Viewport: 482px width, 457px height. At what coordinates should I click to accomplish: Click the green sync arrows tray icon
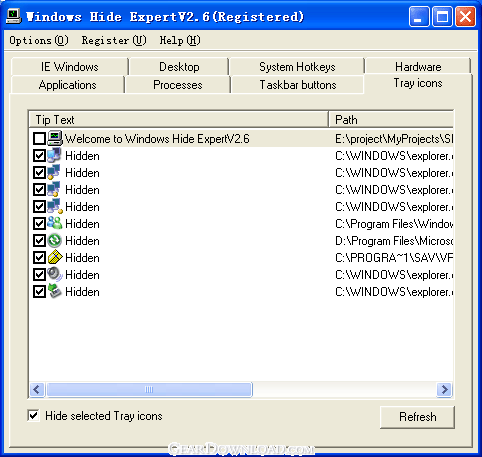tap(54, 240)
